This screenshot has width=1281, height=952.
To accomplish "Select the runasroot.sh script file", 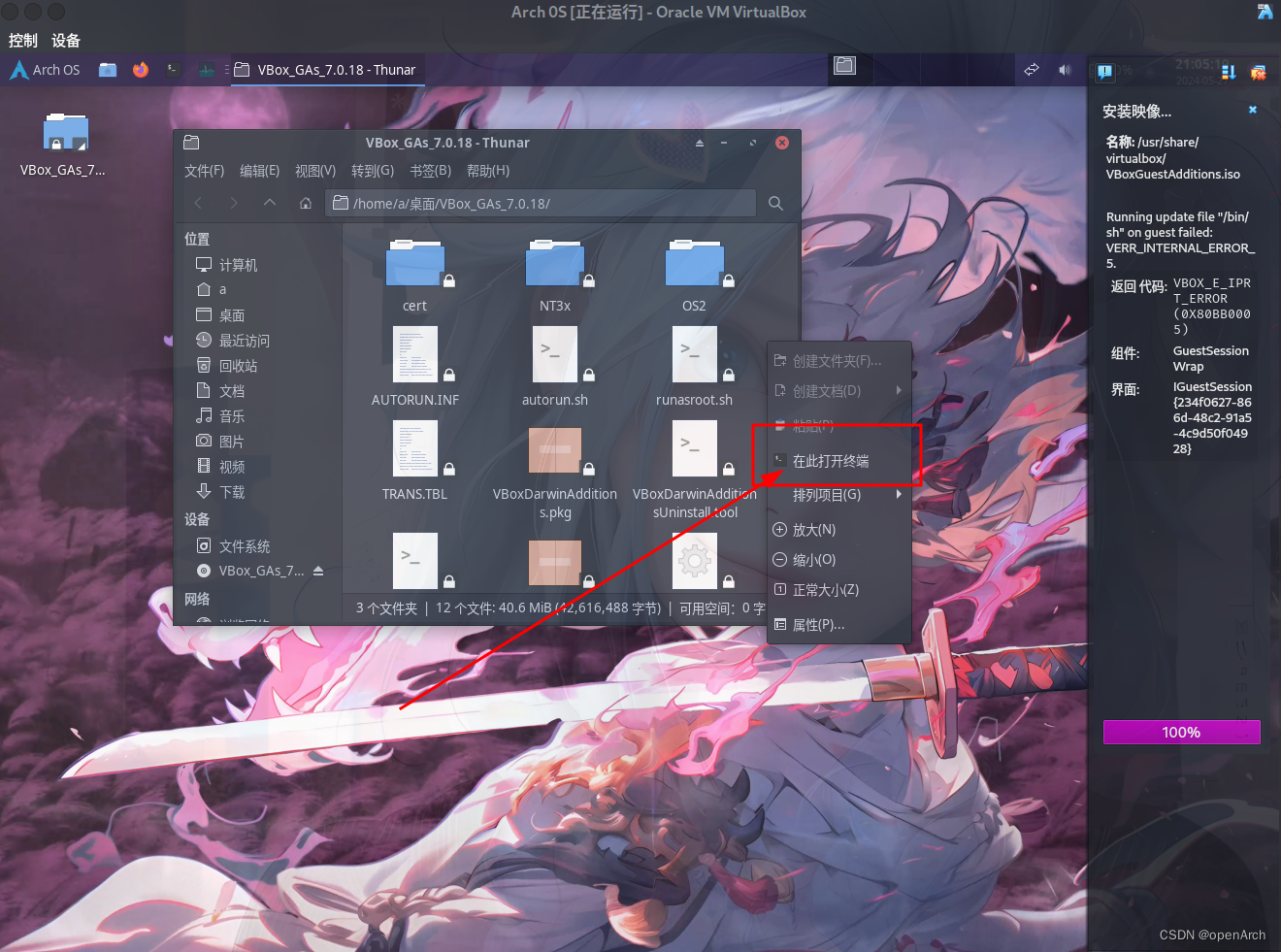I will (695, 367).
